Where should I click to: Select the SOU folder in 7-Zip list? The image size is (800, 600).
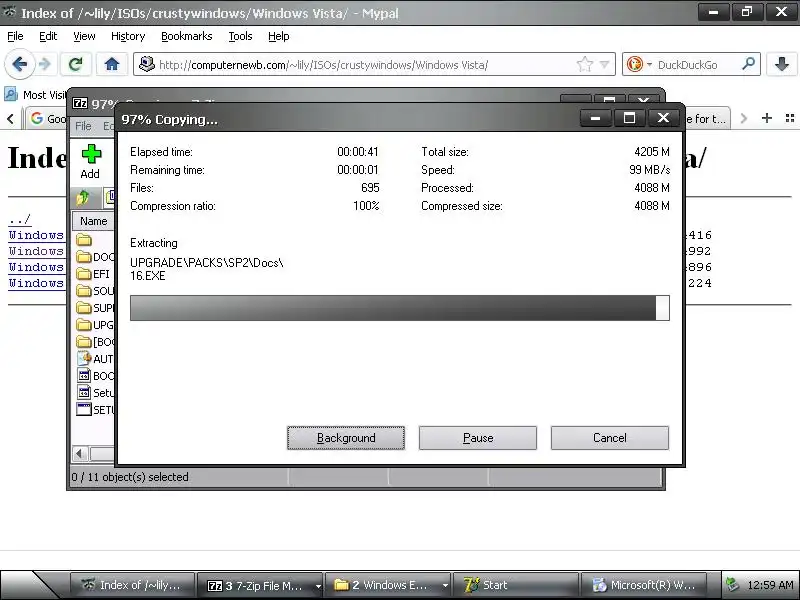[95, 291]
